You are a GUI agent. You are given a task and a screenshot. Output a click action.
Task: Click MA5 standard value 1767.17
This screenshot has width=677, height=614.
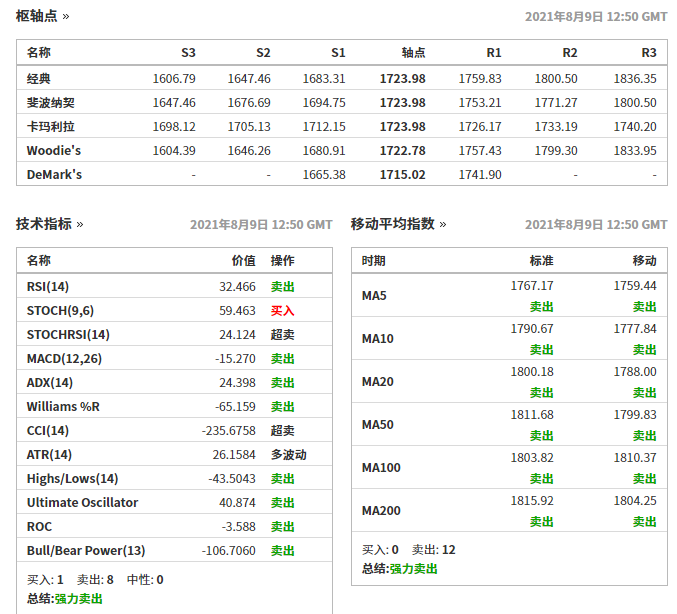tap(532, 286)
